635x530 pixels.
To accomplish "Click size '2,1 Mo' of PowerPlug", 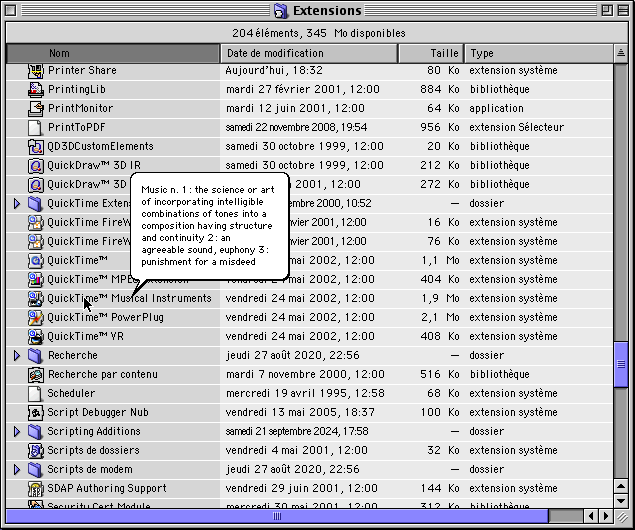I will point(440,317).
